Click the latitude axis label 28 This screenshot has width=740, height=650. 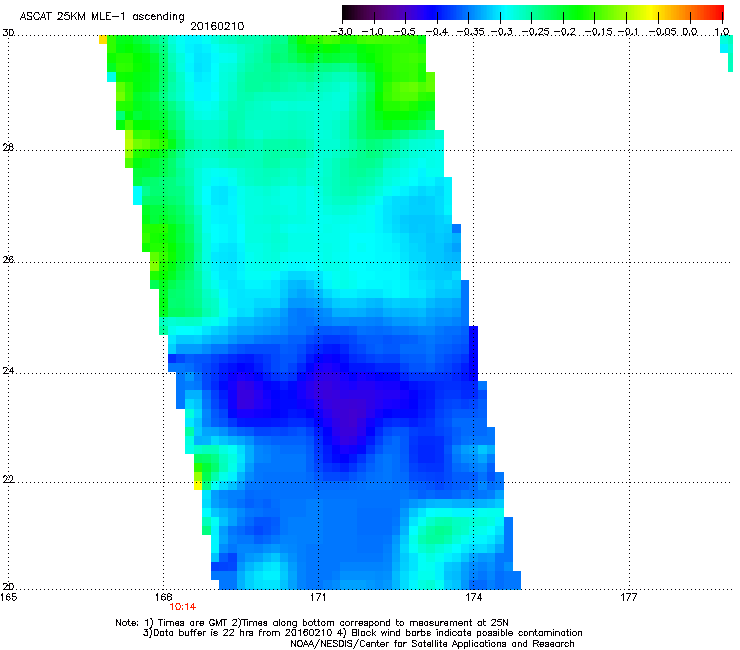[x=8, y=148]
